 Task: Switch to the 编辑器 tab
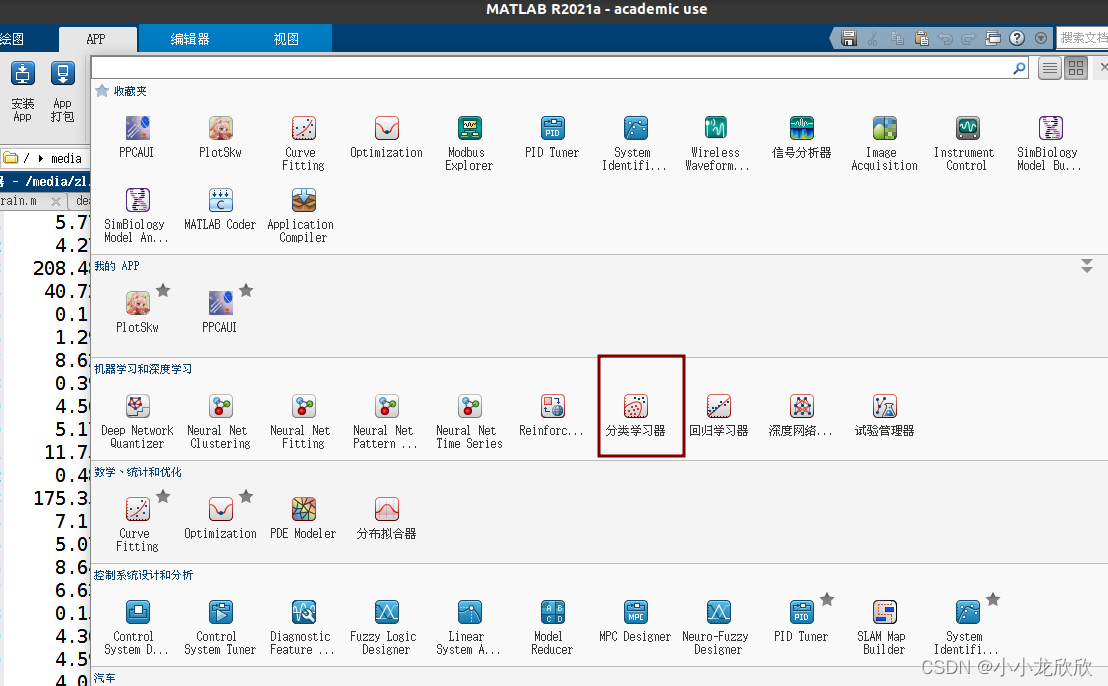(190, 40)
